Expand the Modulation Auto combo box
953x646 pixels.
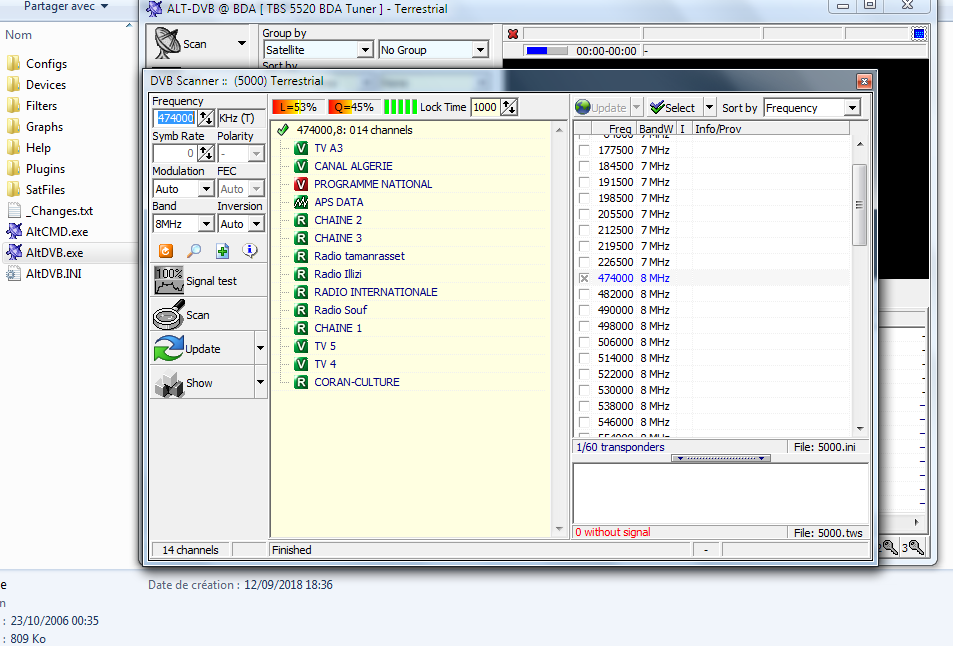point(206,189)
